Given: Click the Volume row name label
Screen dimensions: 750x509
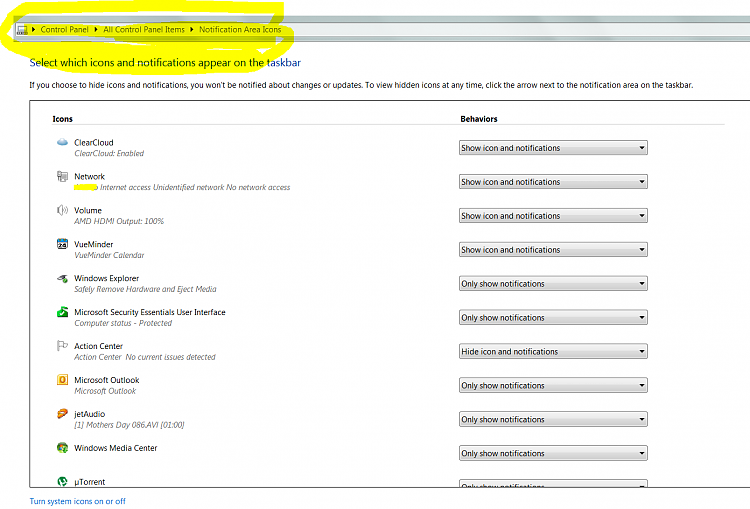Looking at the screenshot, I should (x=88, y=210).
